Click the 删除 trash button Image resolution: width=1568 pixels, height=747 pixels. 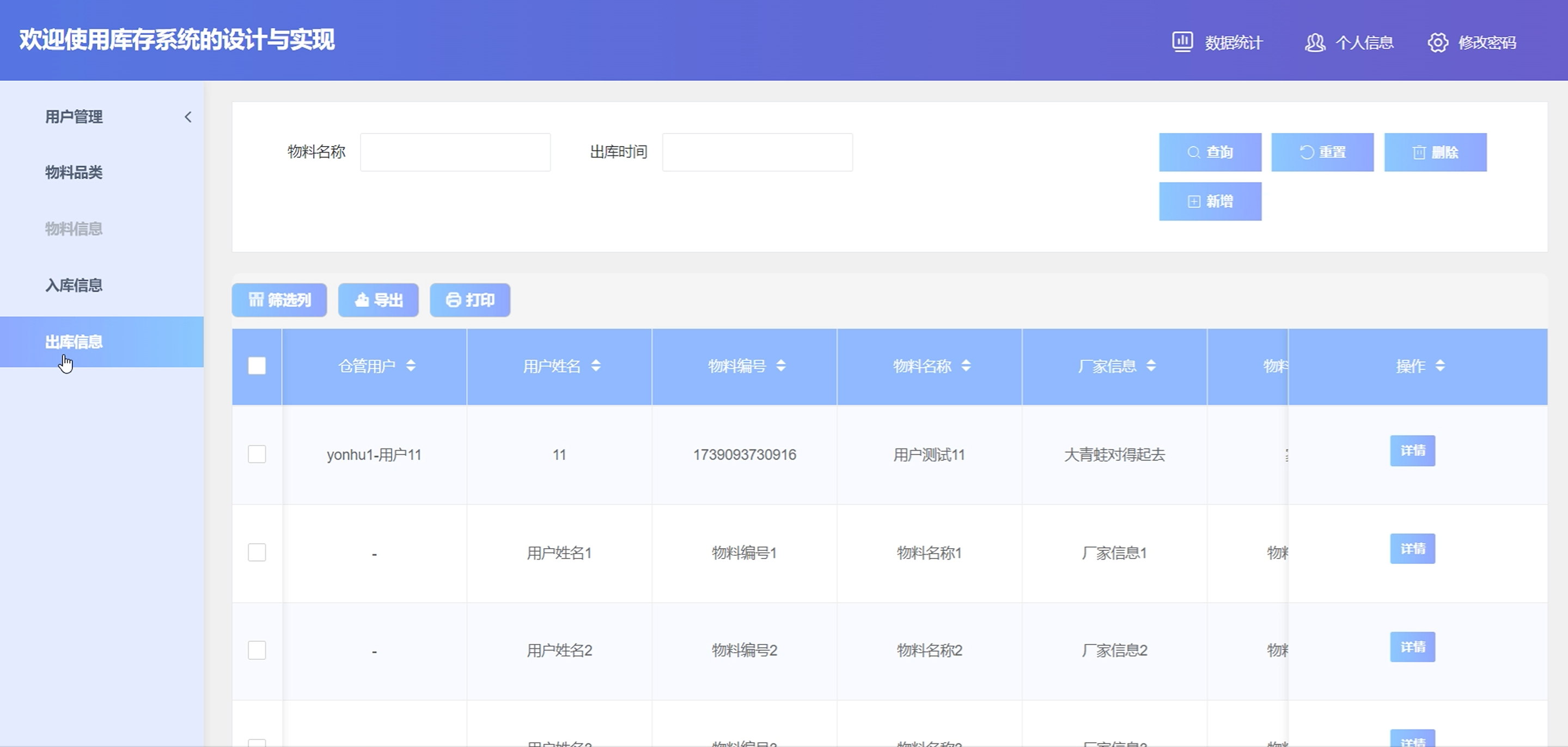click(1435, 152)
